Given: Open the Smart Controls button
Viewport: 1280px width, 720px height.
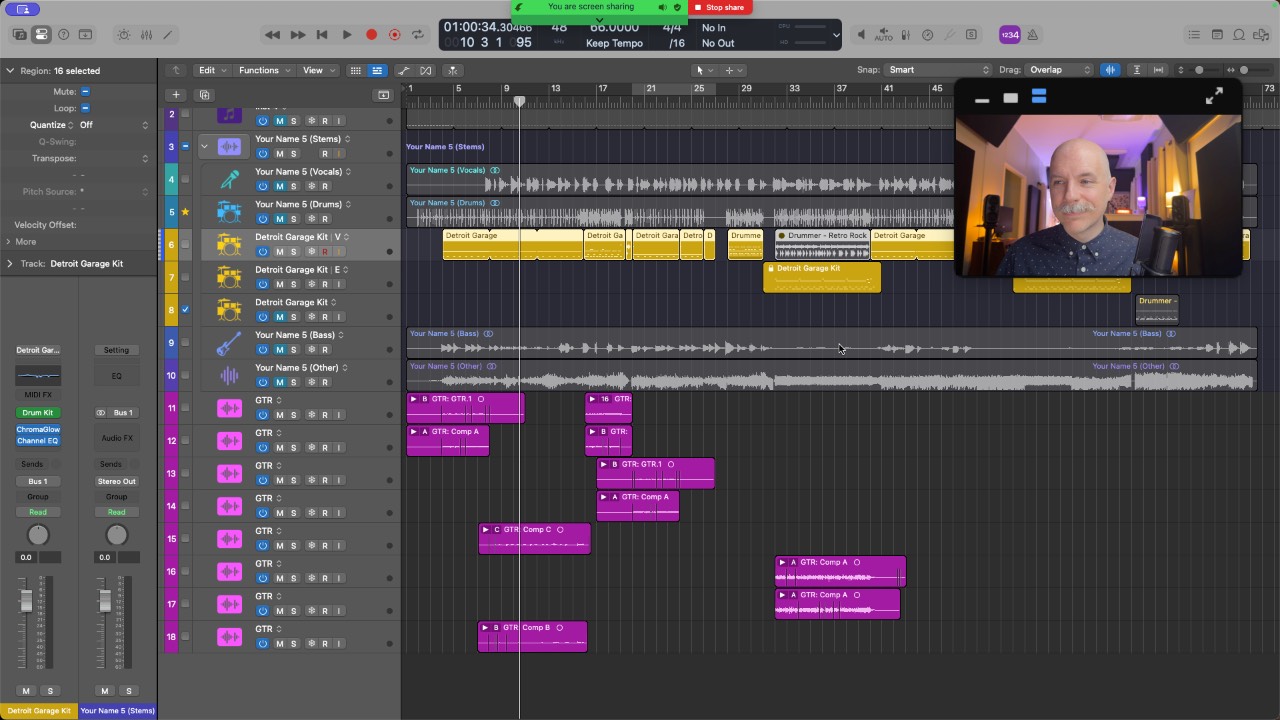Looking at the screenshot, I should pos(124,35).
